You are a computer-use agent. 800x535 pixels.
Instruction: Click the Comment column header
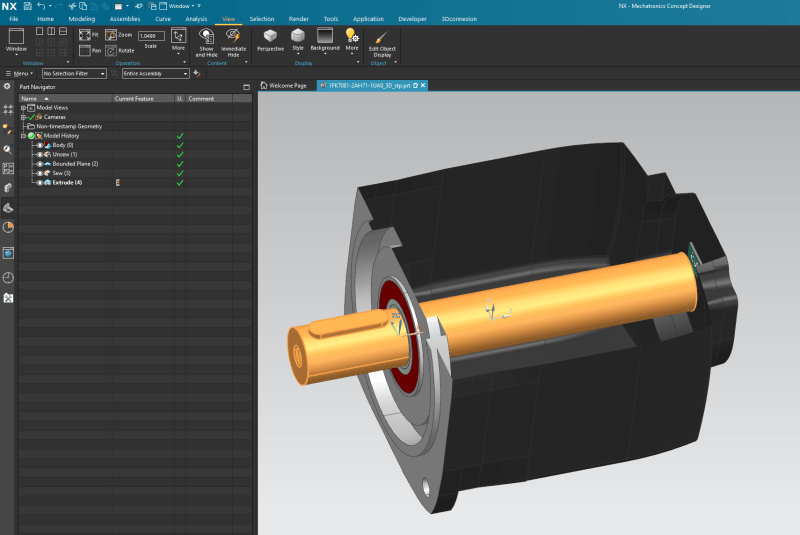click(209, 98)
